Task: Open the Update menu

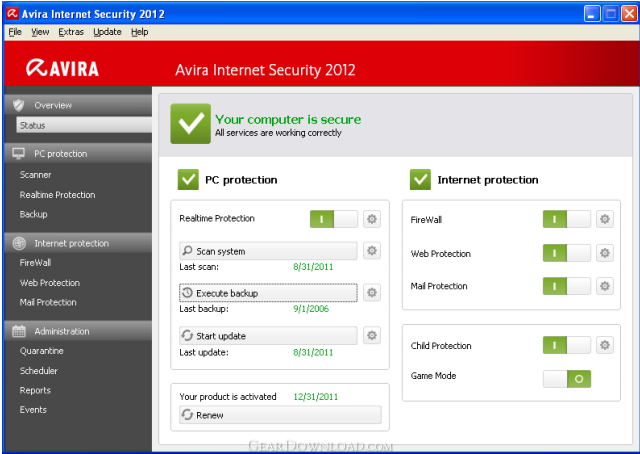Action: pos(107,32)
